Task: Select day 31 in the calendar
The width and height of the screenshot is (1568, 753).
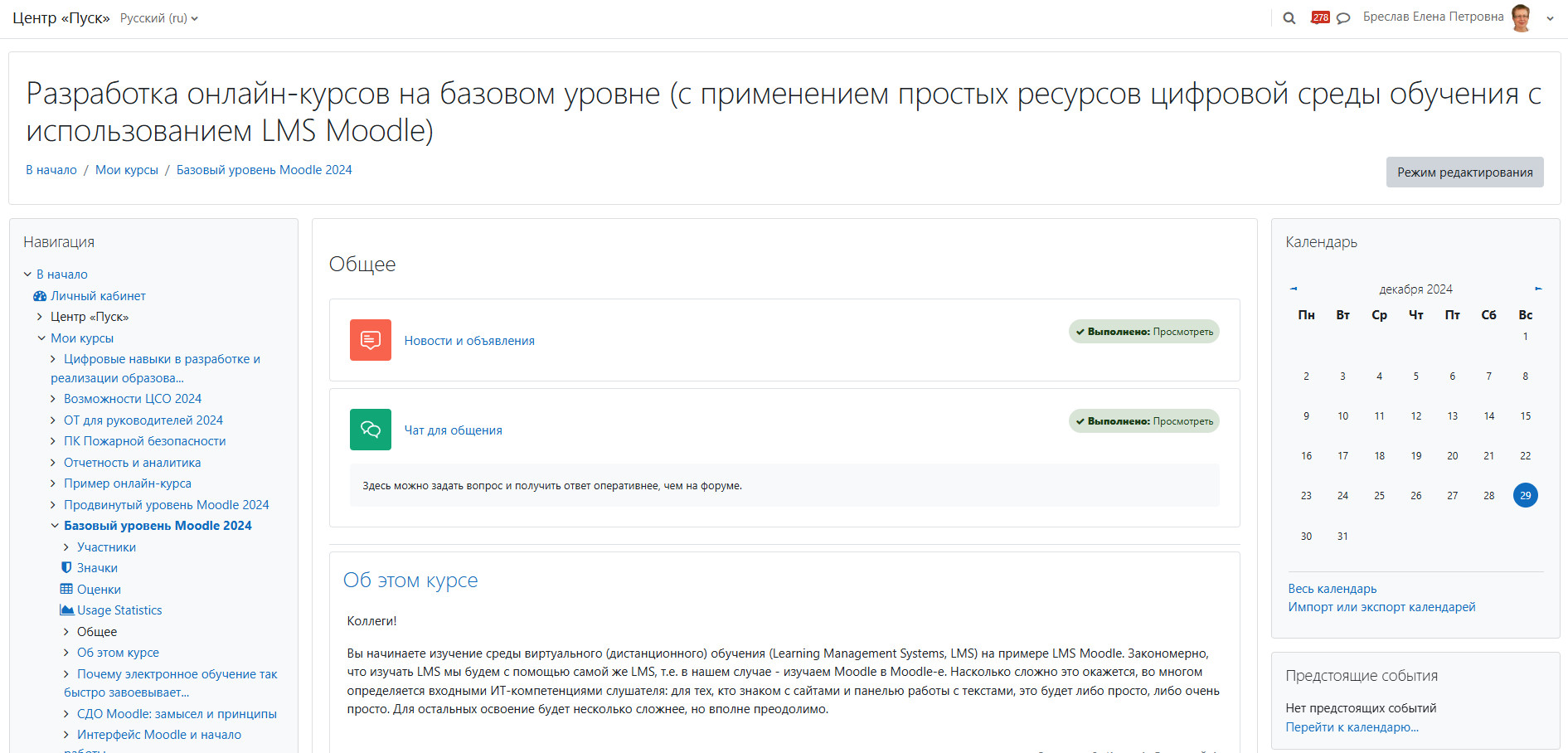Action: click(1342, 537)
